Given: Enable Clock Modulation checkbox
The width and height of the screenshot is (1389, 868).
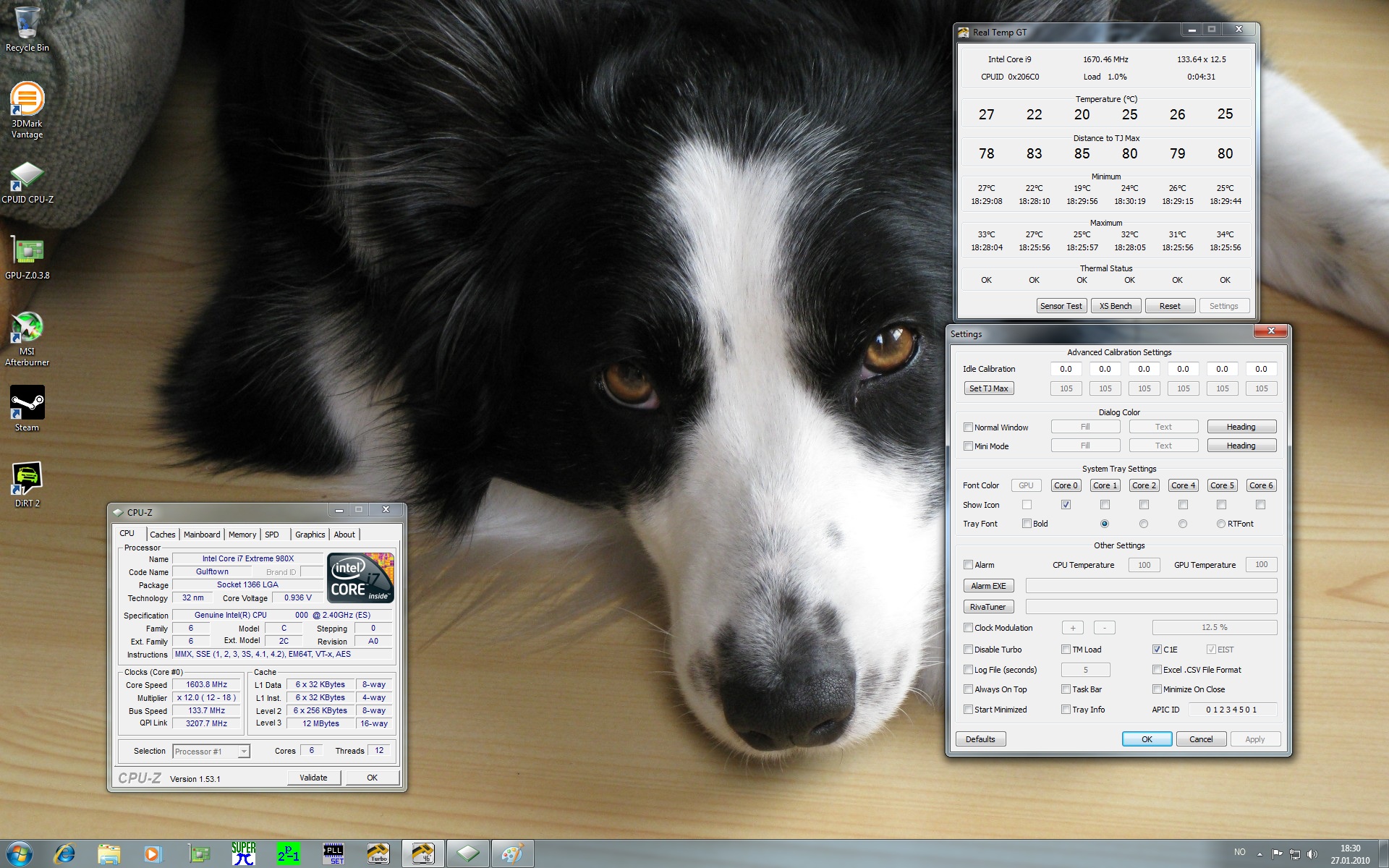Looking at the screenshot, I should point(968,628).
